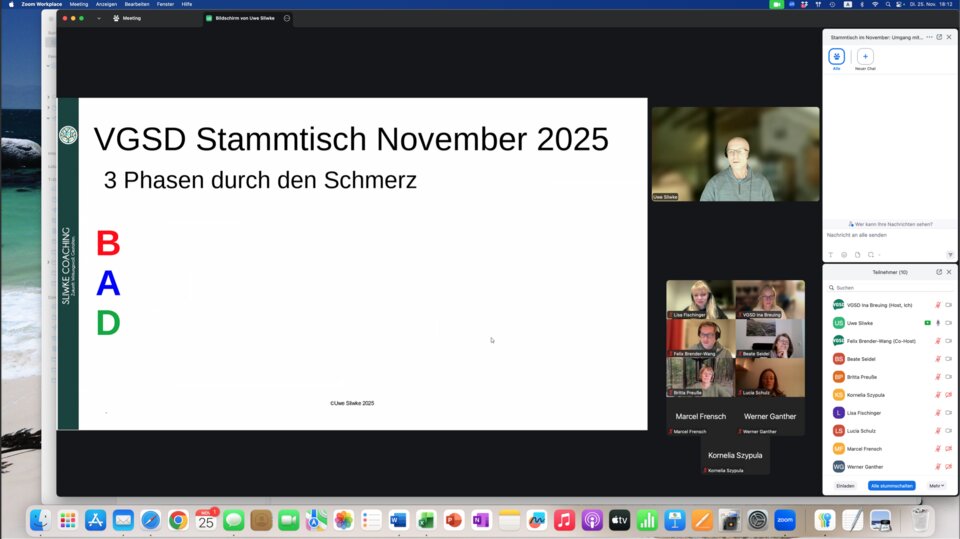
Task: Close the chat panel
Action: 949,37
